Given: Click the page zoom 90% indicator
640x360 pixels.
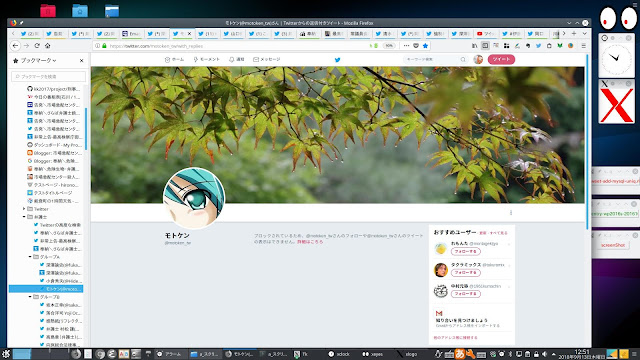Looking at the screenshot, I should [x=389, y=46].
